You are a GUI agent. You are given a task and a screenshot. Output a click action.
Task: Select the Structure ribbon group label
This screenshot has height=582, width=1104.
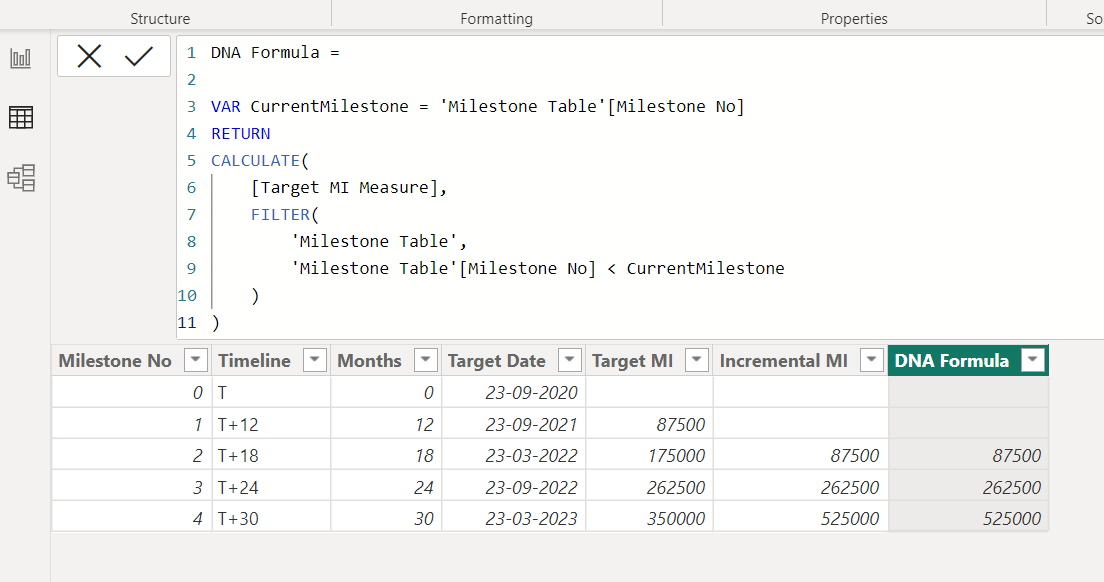click(x=160, y=19)
